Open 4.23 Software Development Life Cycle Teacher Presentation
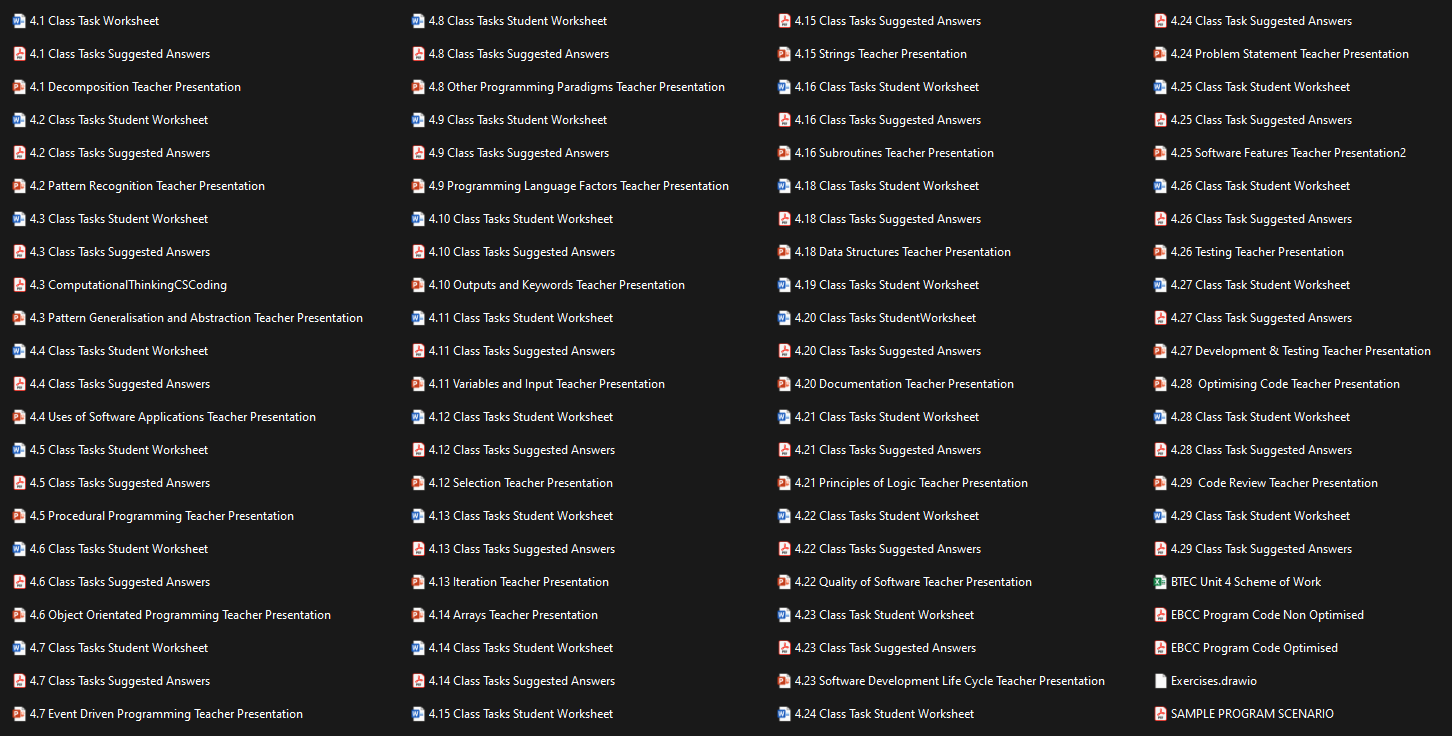This screenshot has width=1452, height=736. (950, 680)
